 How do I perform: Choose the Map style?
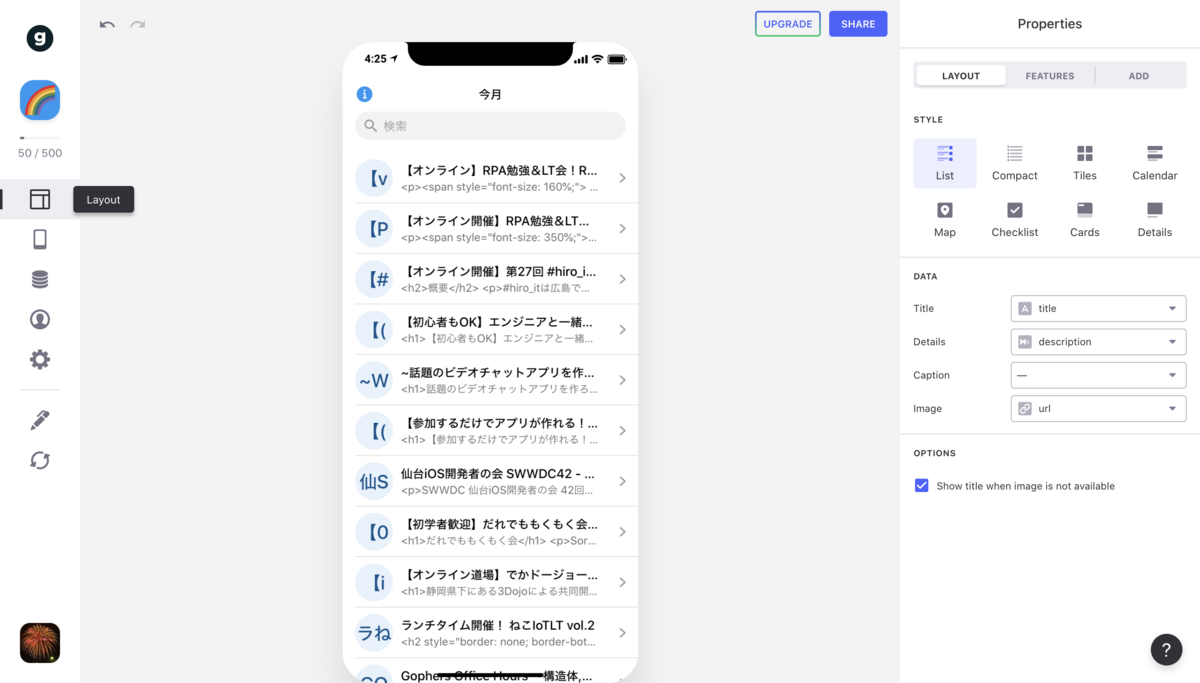pos(945,220)
